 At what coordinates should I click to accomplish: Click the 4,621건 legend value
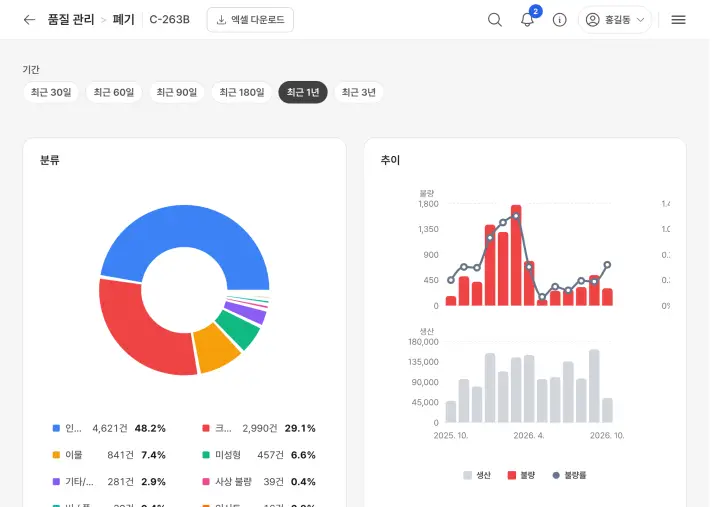pyautogui.click(x=110, y=428)
